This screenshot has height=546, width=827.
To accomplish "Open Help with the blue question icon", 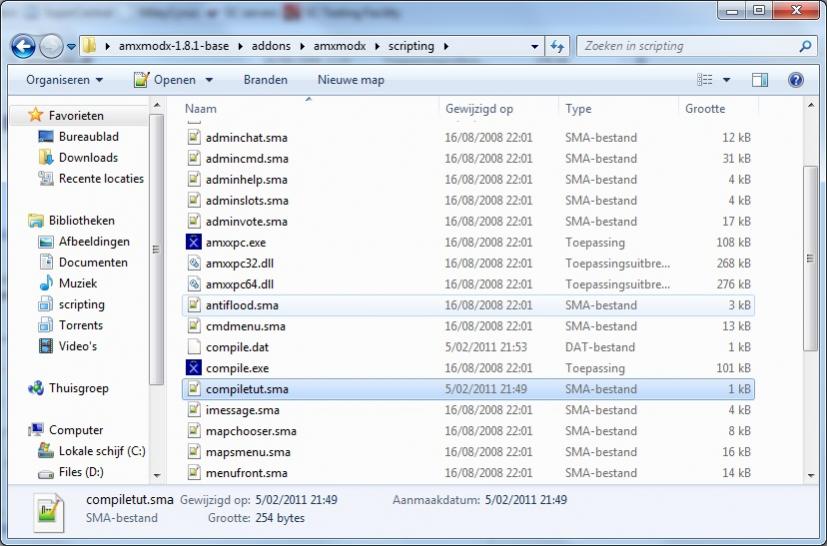I will [795, 80].
